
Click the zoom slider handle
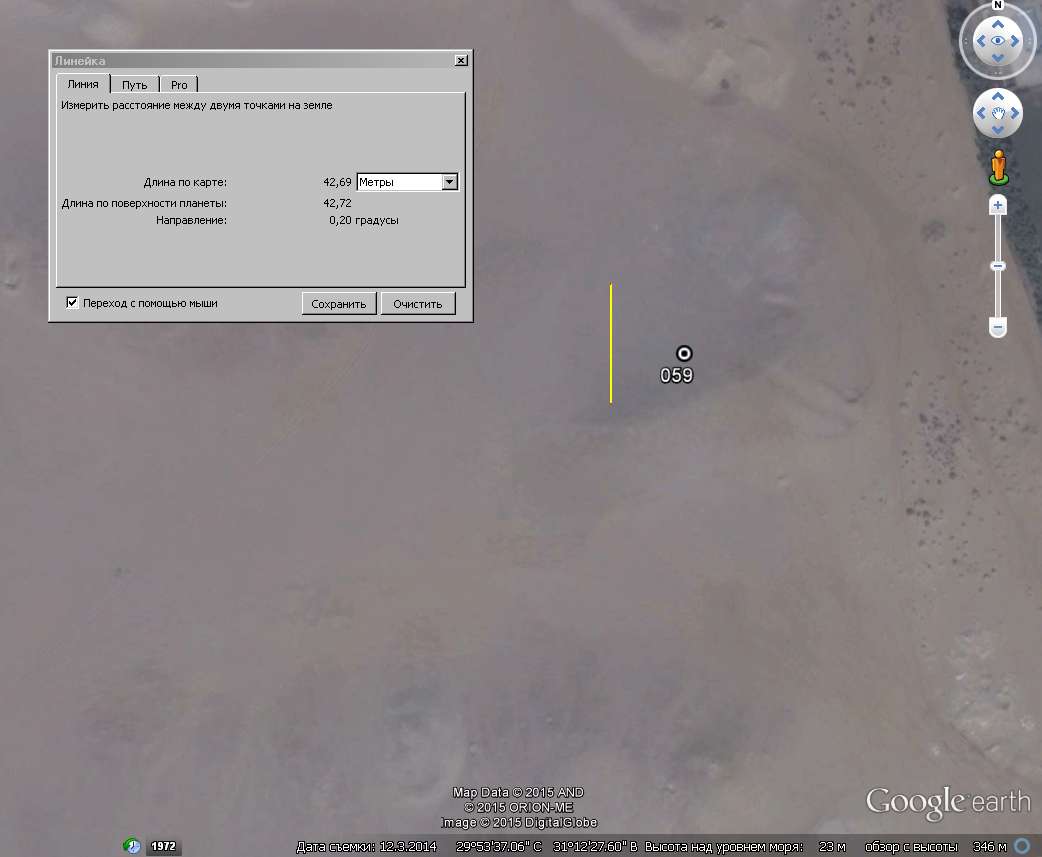click(x=997, y=266)
